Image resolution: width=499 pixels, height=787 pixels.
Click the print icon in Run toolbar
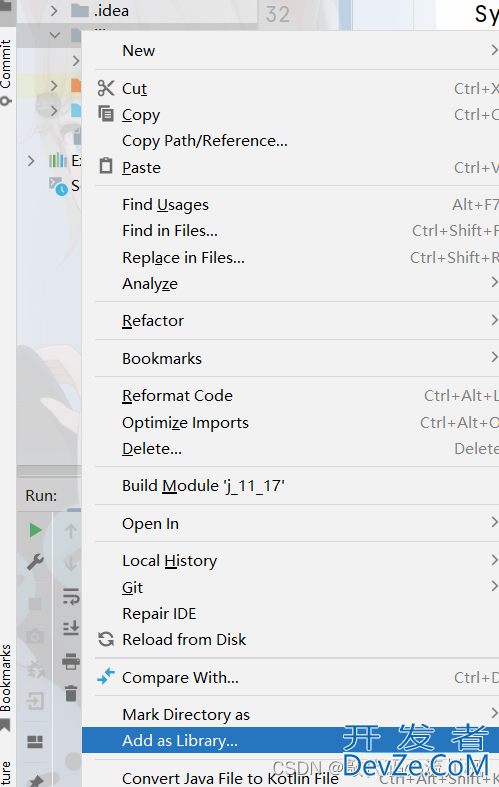pyautogui.click(x=71, y=662)
